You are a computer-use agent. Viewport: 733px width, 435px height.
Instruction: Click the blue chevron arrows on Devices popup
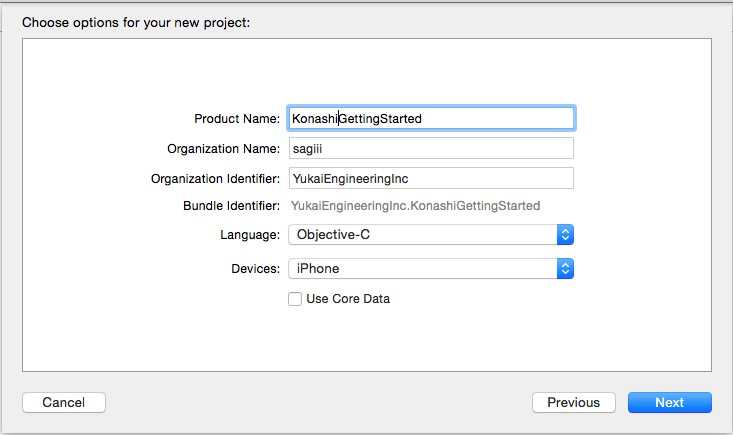tap(565, 269)
